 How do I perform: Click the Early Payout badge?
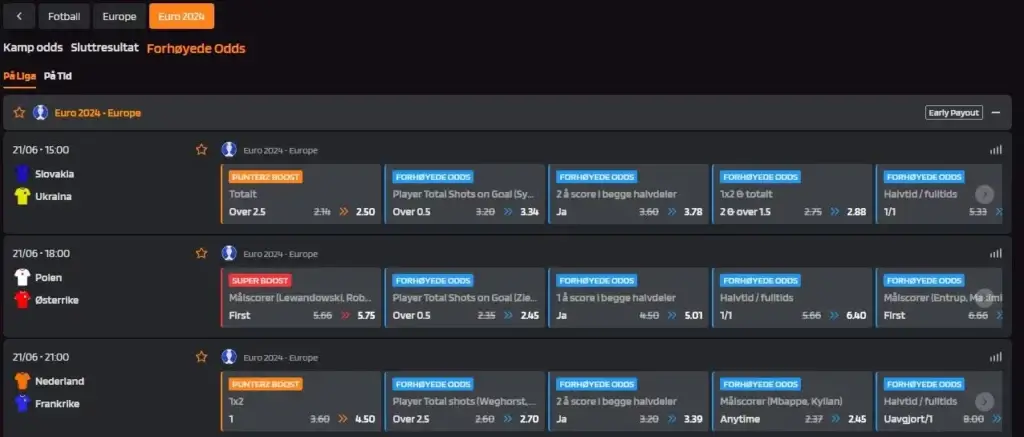(954, 112)
